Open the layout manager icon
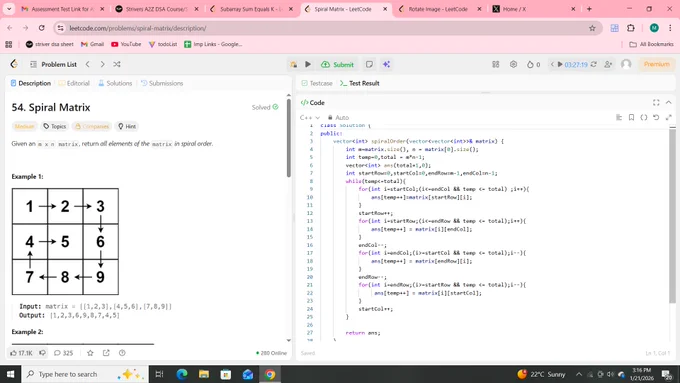The height and width of the screenshot is (383, 680). coord(496,64)
